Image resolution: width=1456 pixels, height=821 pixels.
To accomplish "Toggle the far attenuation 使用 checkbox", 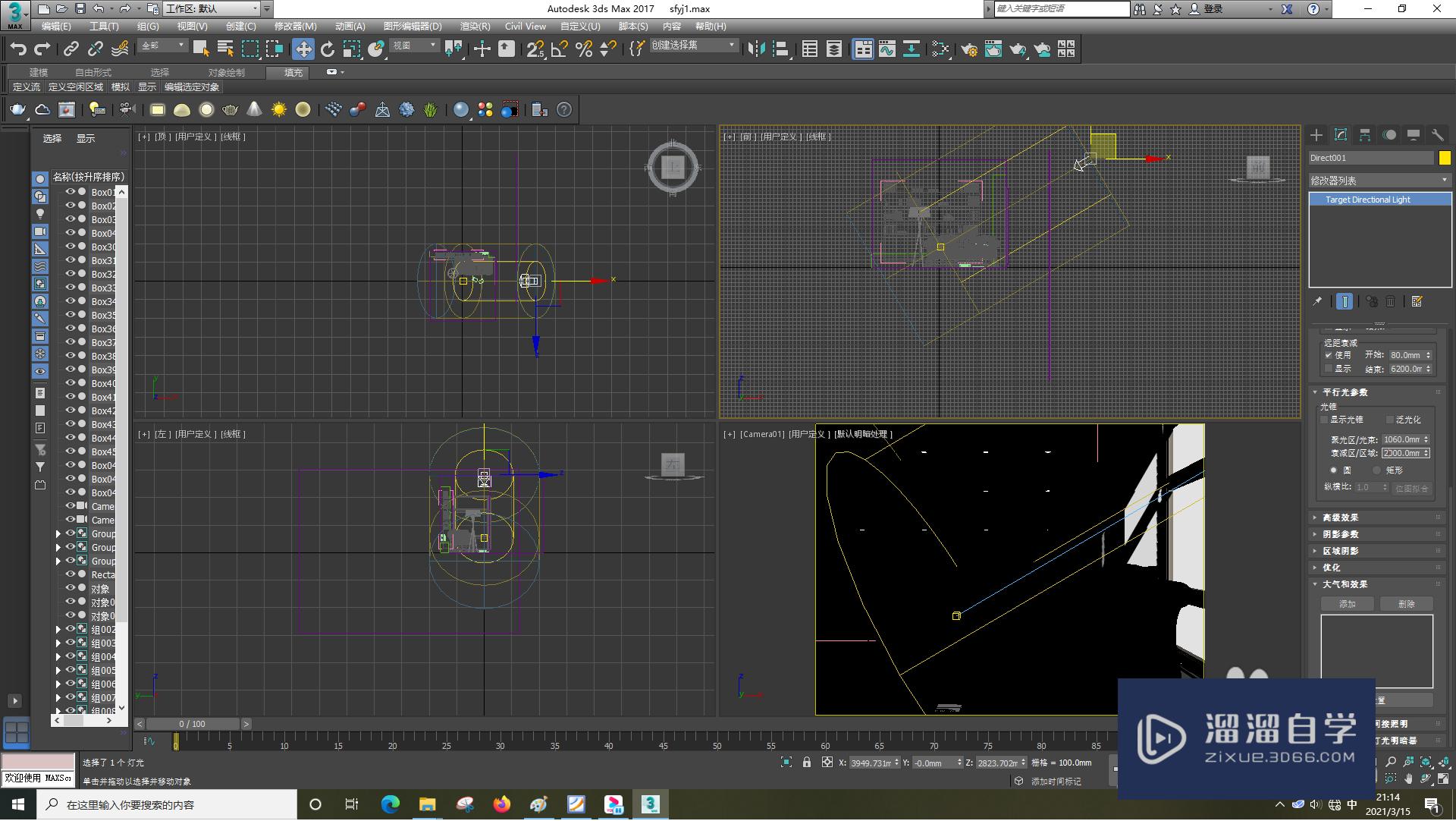I will point(1329,355).
